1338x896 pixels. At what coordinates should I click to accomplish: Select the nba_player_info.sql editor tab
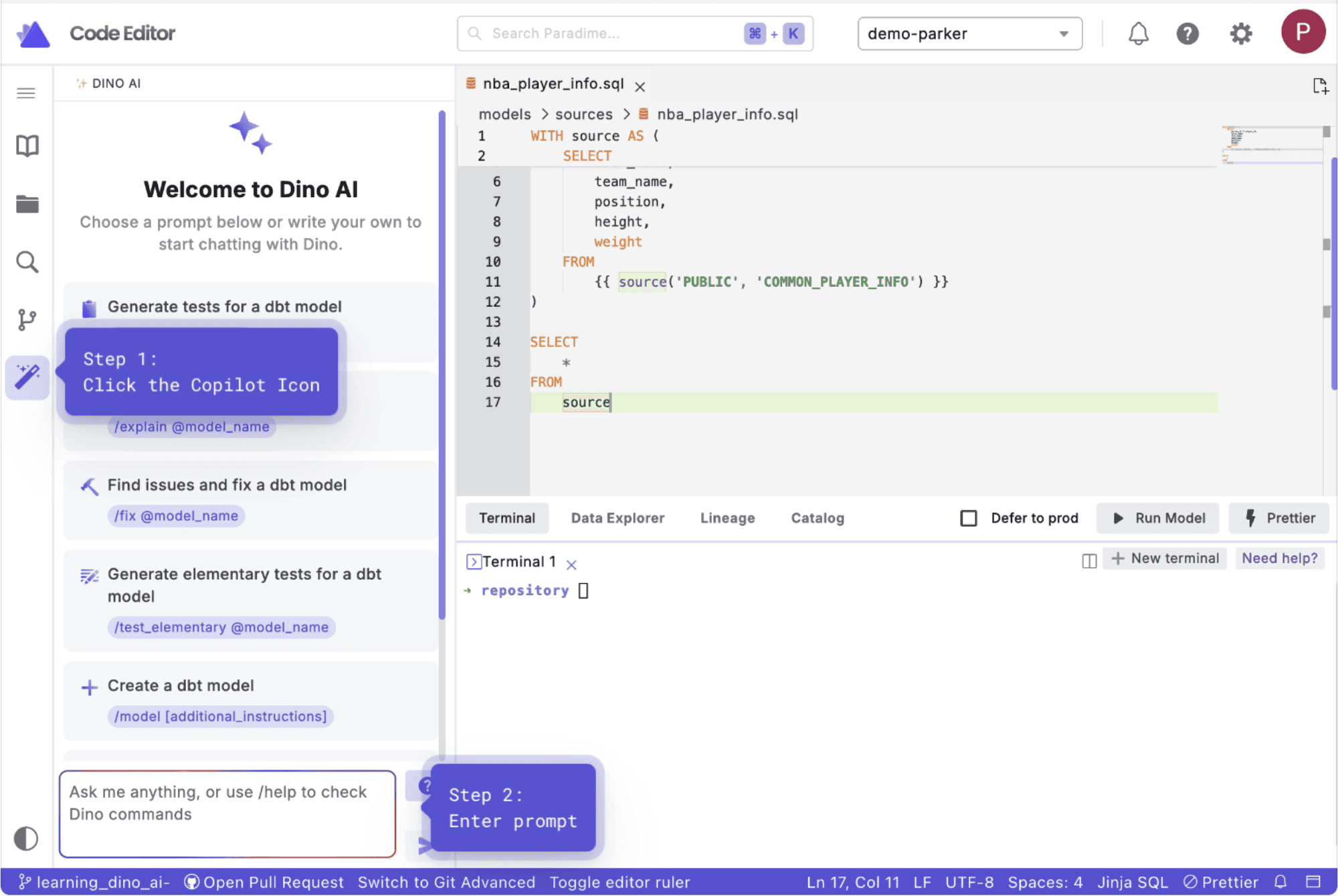[x=553, y=84]
